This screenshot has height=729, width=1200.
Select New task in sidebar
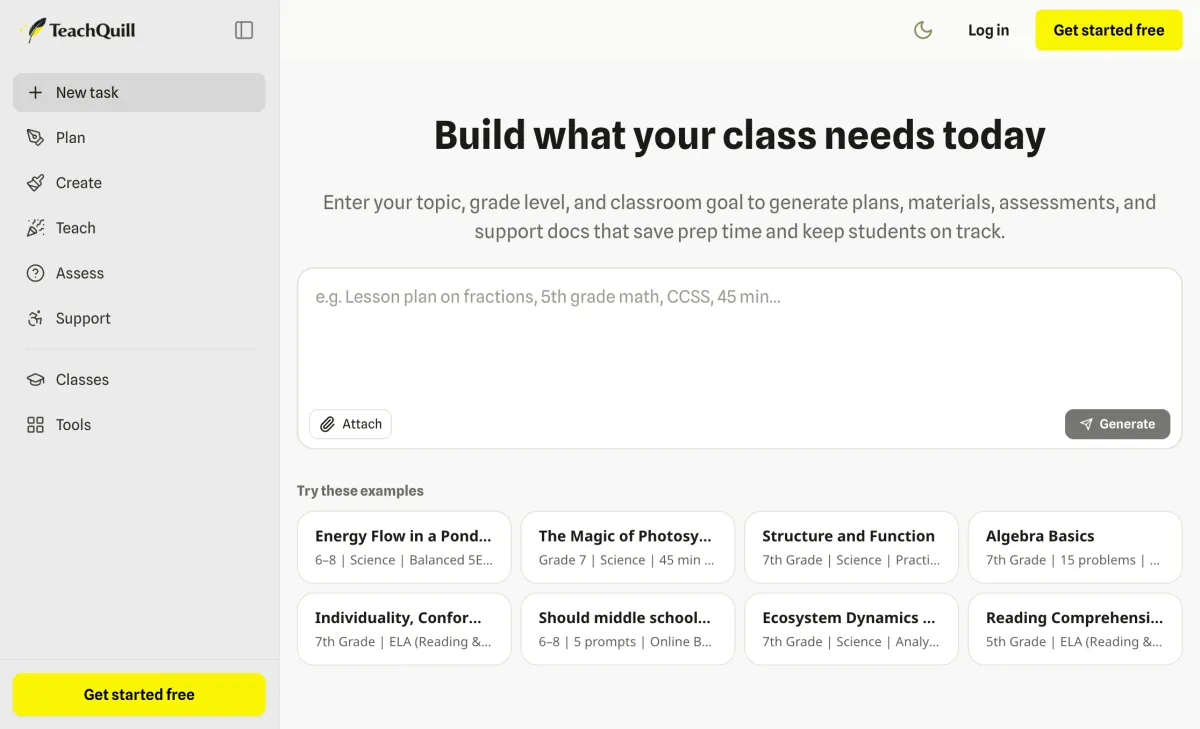[139, 92]
